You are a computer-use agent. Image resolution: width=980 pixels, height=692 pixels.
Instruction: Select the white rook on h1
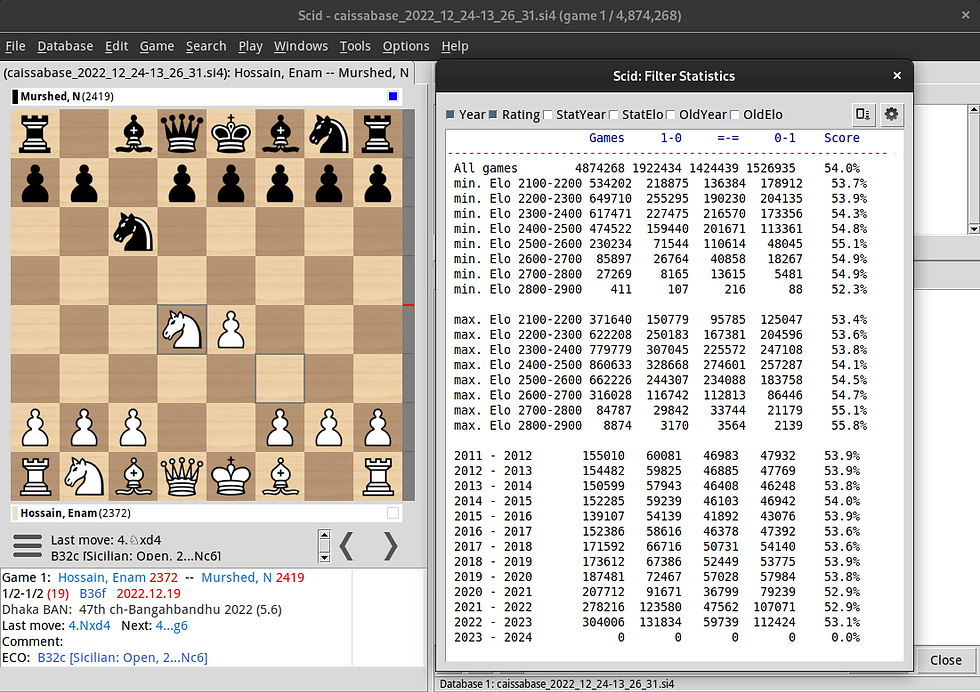378,476
